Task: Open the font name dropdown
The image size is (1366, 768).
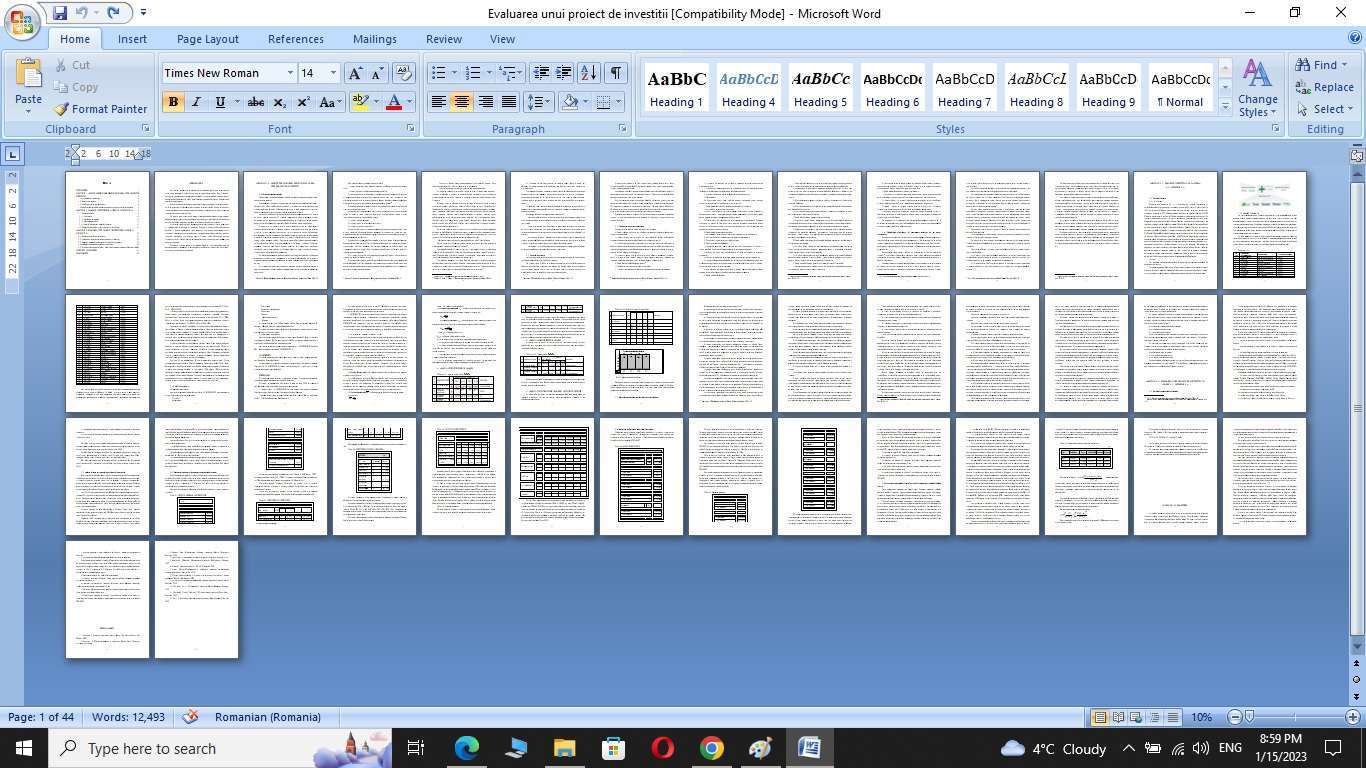Action: (x=290, y=73)
